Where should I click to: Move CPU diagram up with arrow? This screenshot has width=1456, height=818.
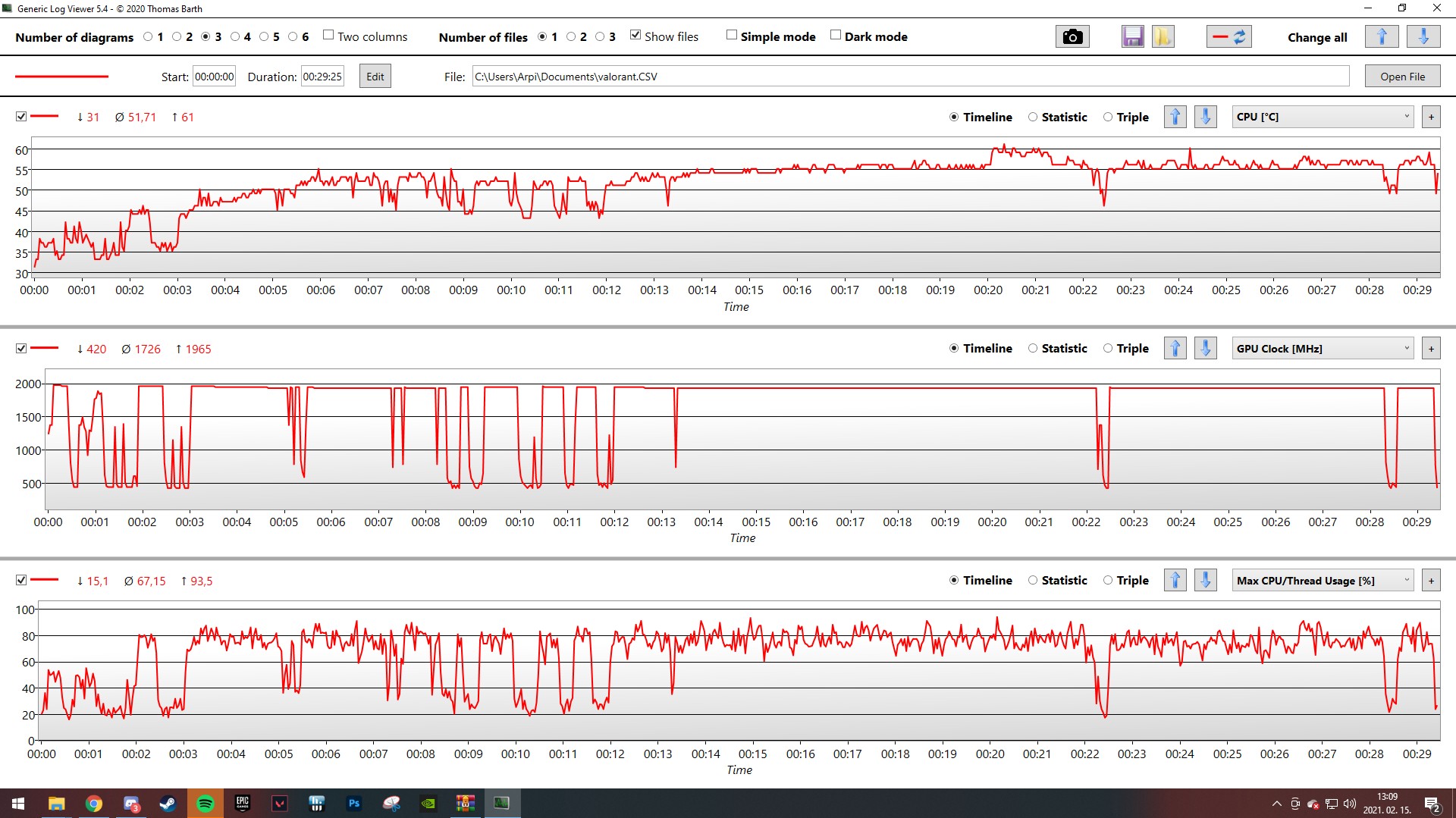click(1175, 117)
